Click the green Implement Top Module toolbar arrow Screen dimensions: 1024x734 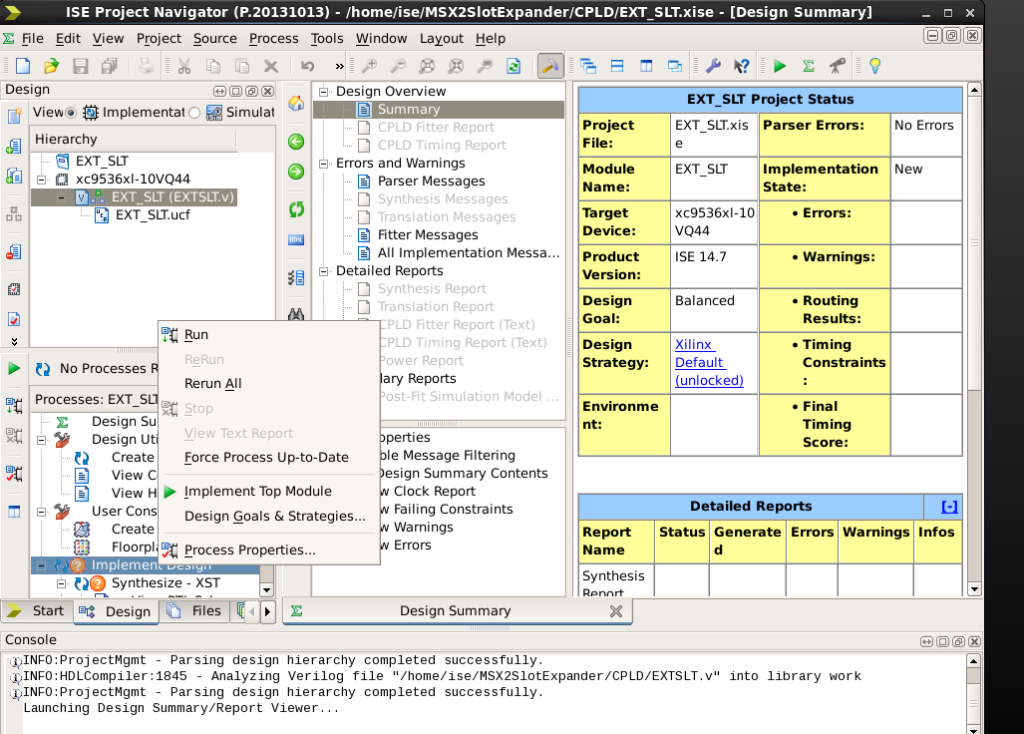click(x=779, y=66)
